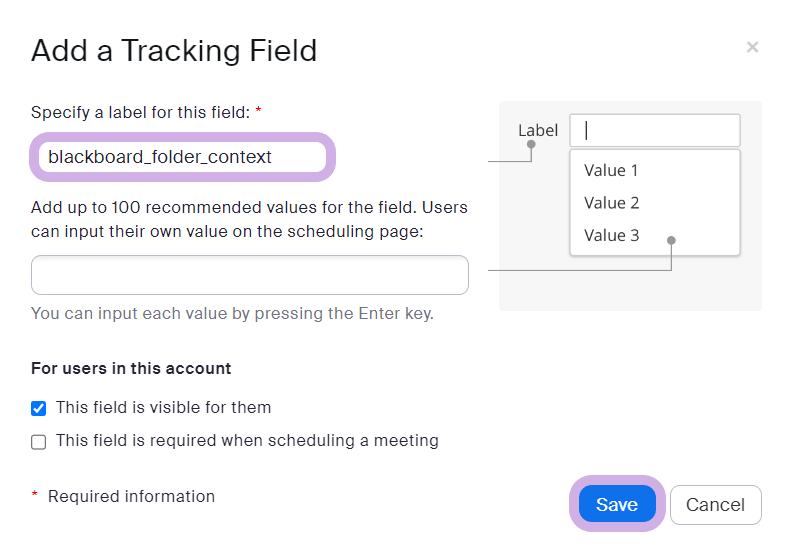Click the blackboard_folder_context label input field
Screen dimensions: 795x546
[183, 157]
